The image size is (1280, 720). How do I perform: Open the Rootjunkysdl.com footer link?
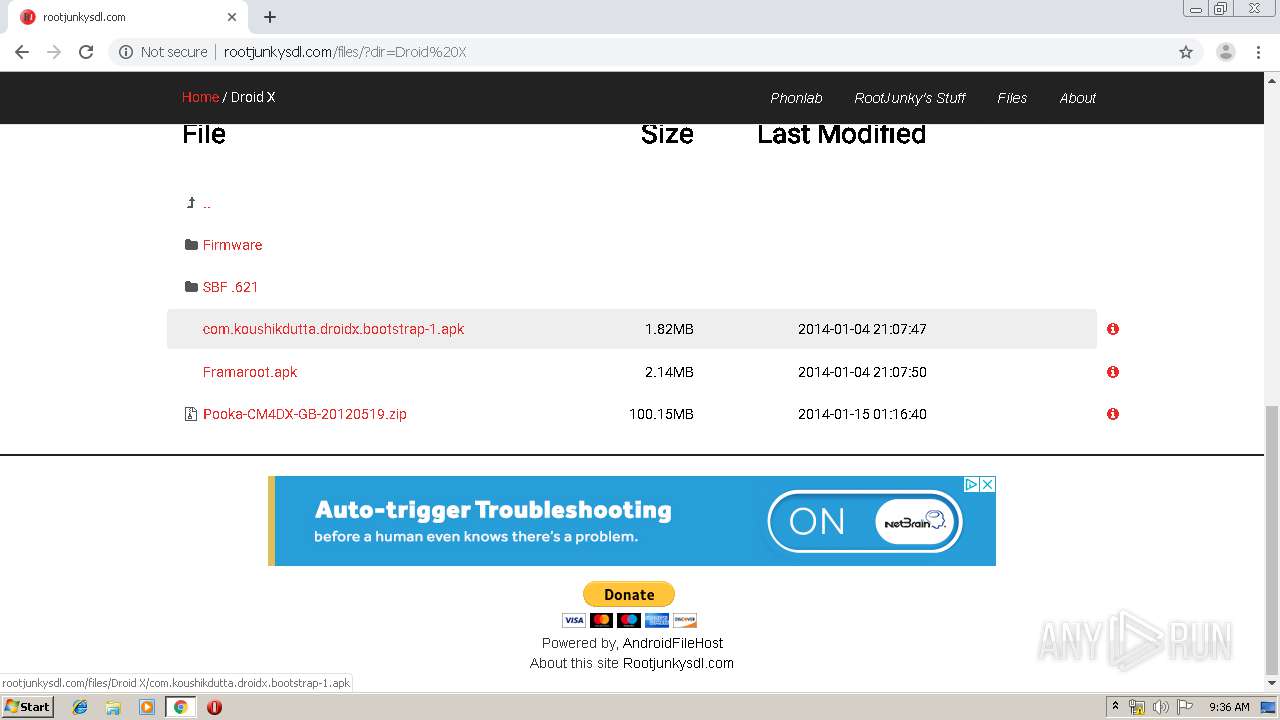click(678, 663)
